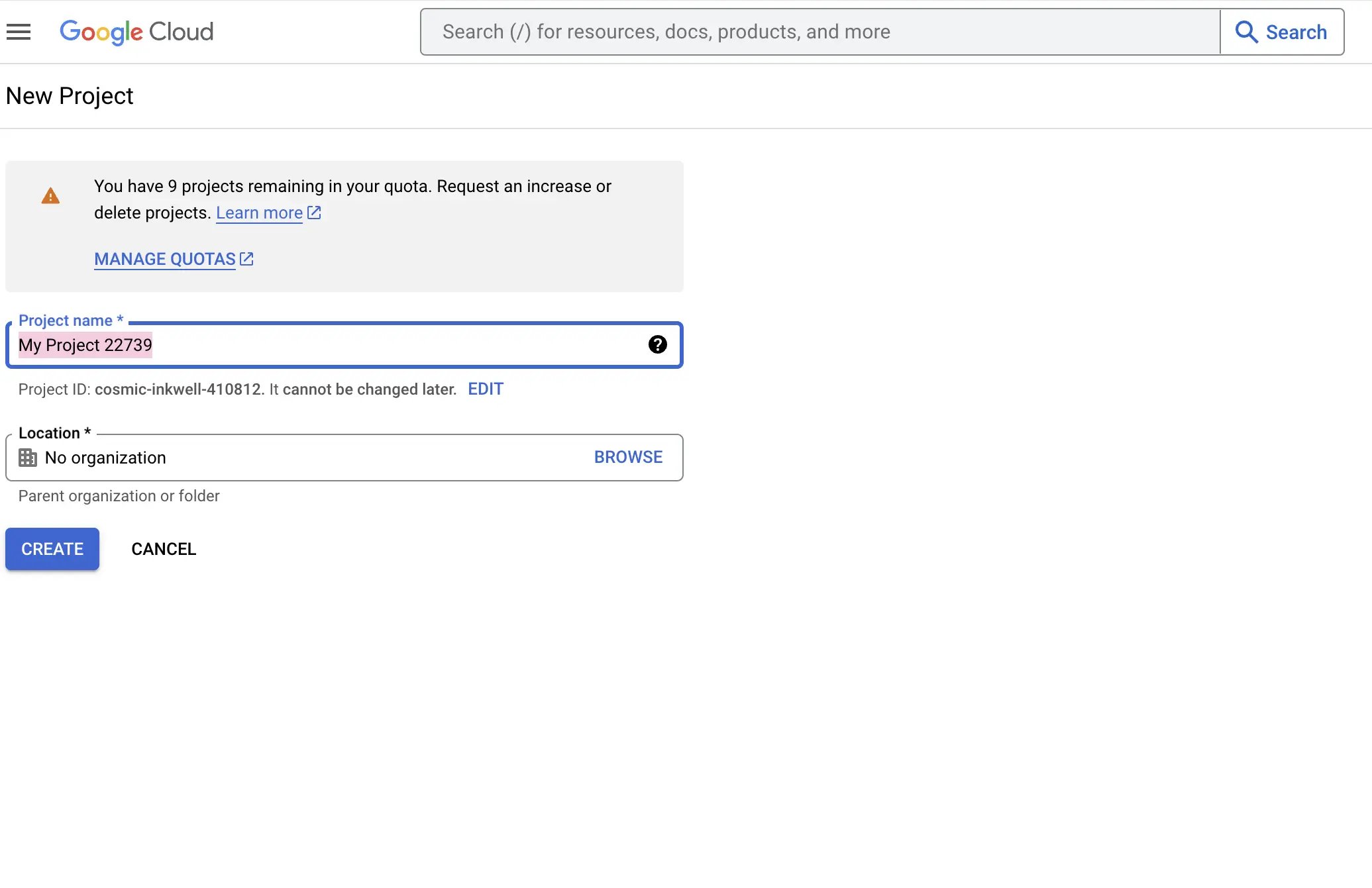Click EDIT to change the project ID
The width and height of the screenshot is (1372, 888).
(485, 389)
